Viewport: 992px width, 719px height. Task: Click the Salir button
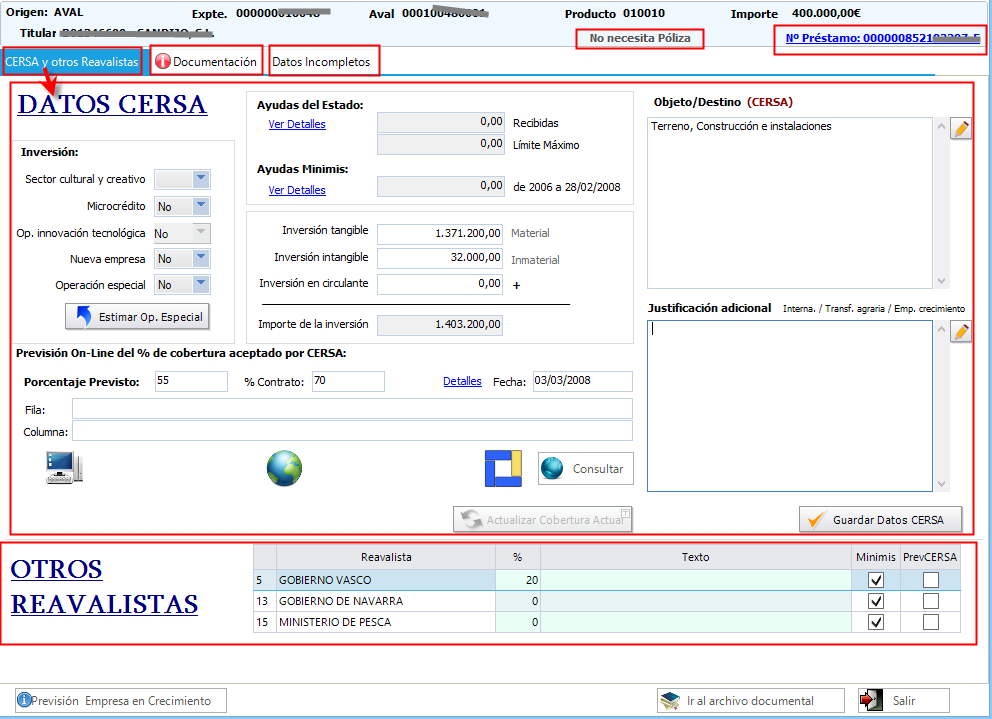(903, 700)
